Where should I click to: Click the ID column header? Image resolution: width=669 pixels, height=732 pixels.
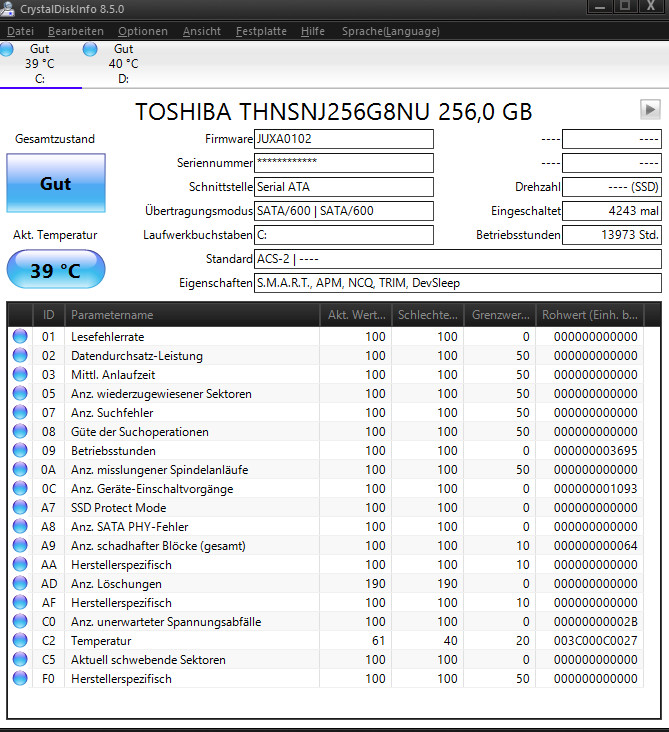coord(49,315)
